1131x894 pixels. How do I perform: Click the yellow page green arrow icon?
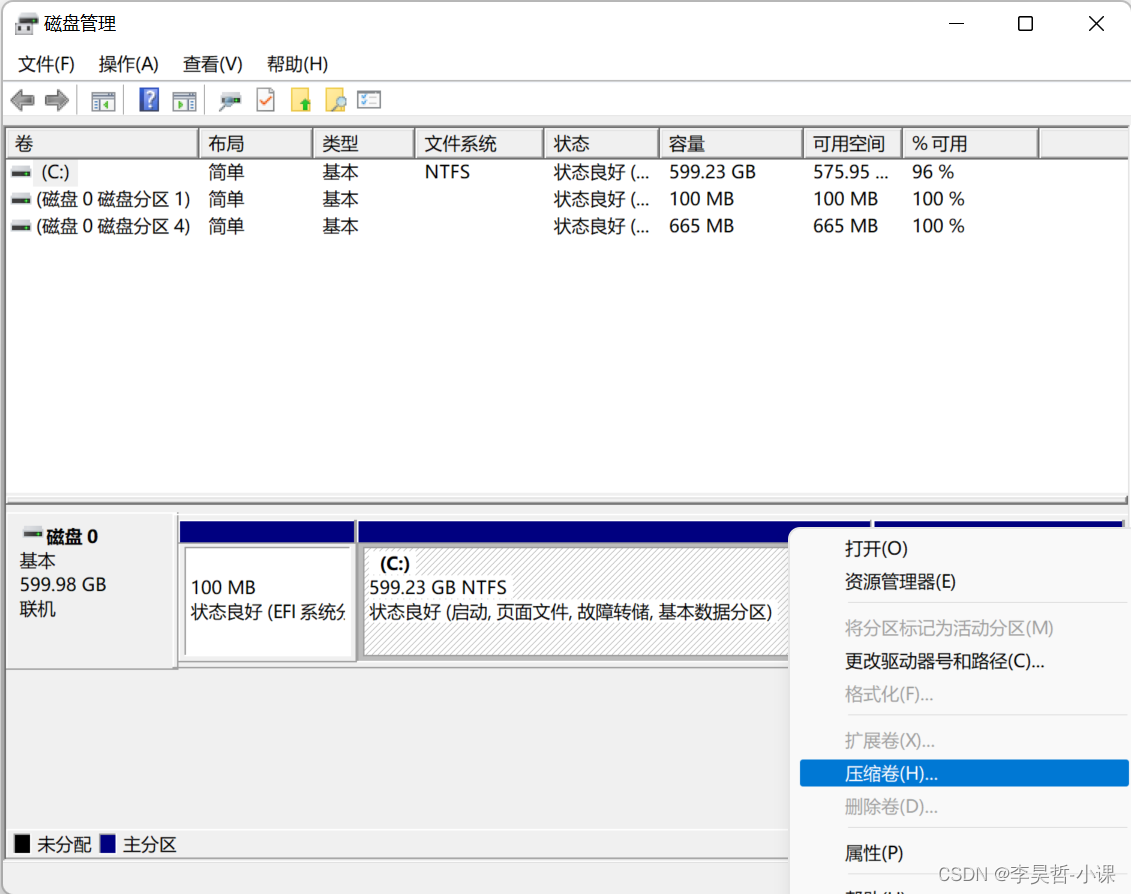pyautogui.click(x=301, y=100)
